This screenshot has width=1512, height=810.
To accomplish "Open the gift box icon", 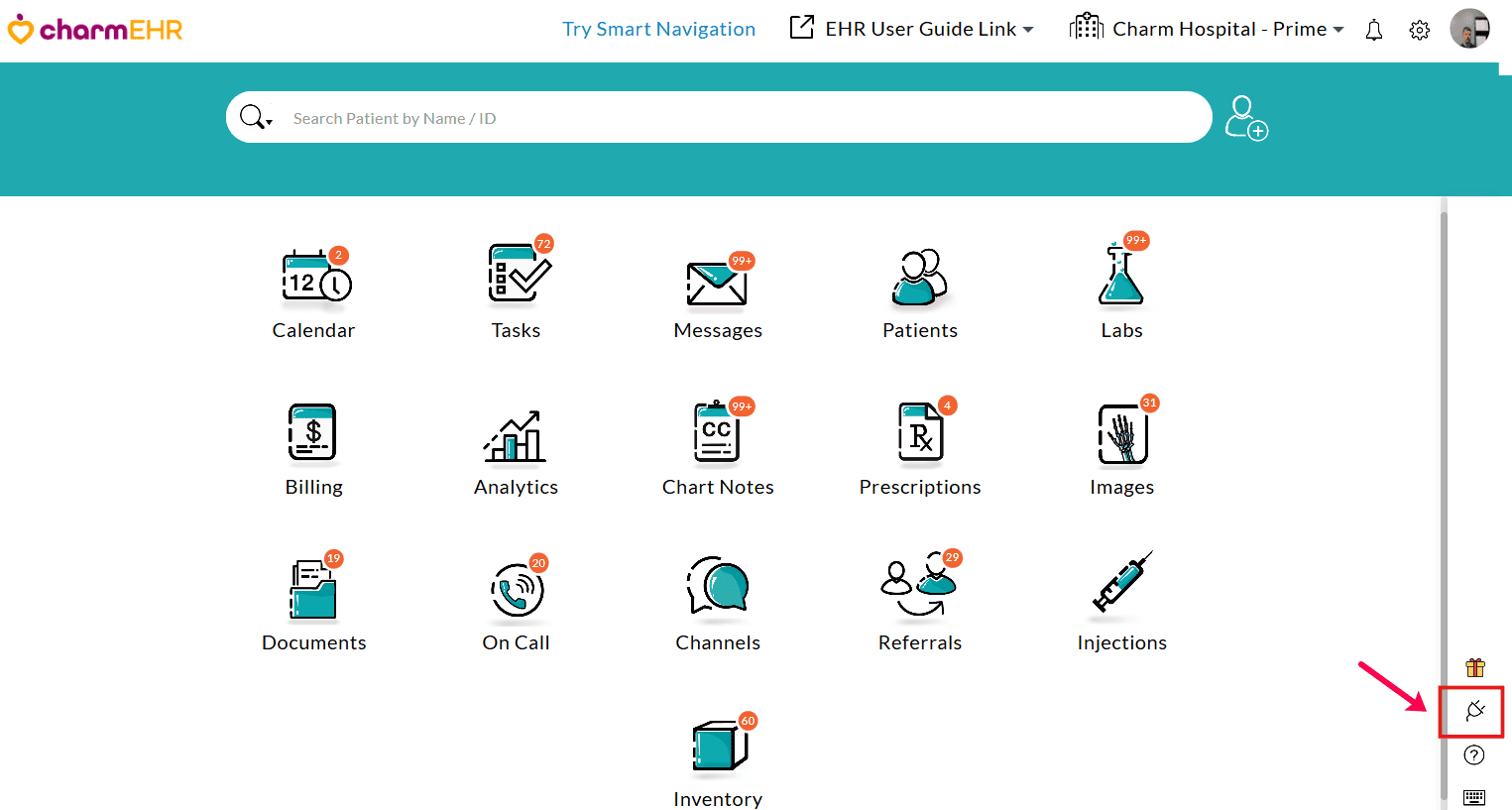I will click(x=1474, y=667).
